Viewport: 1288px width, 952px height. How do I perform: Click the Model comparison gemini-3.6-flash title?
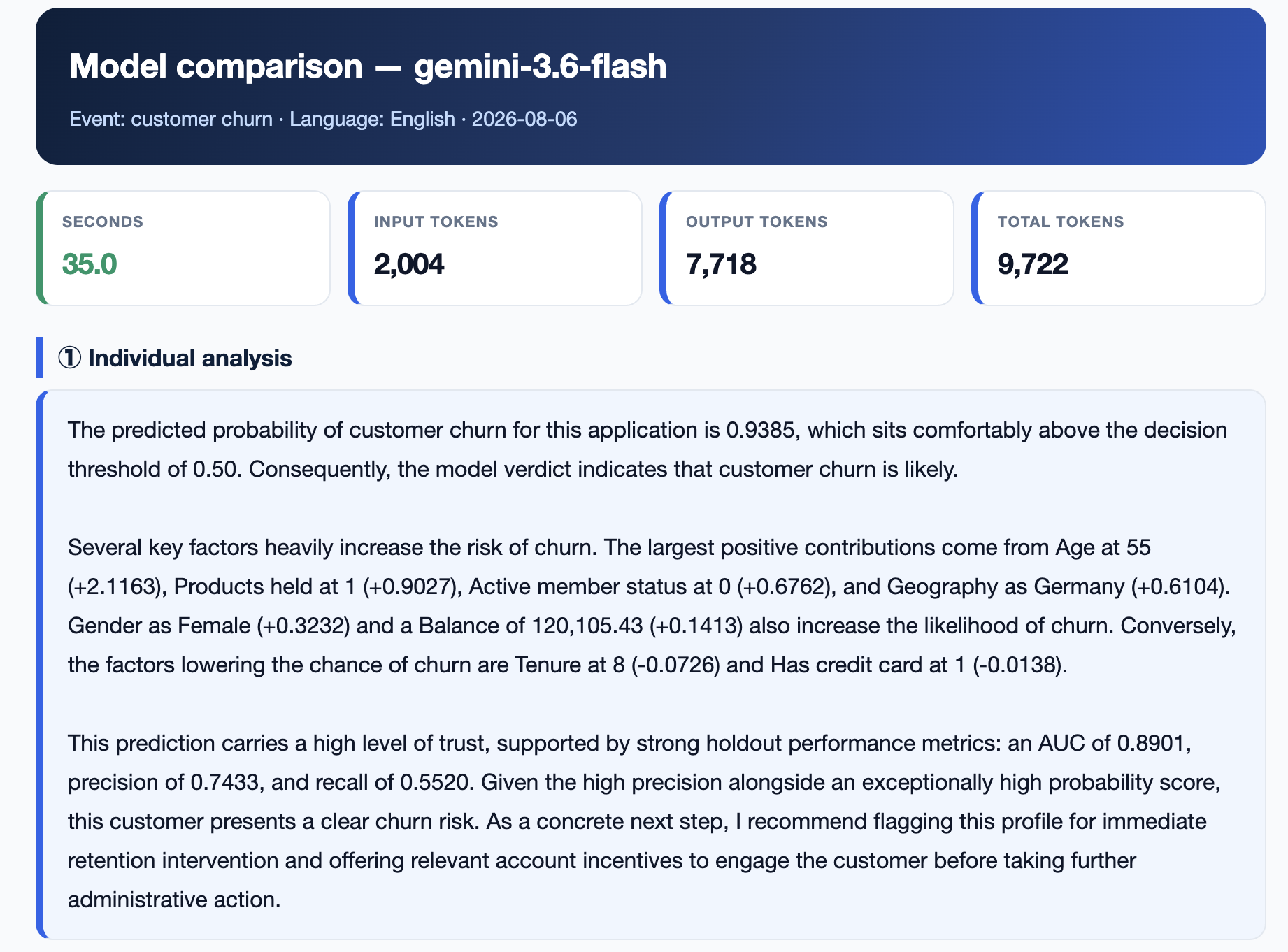click(368, 66)
